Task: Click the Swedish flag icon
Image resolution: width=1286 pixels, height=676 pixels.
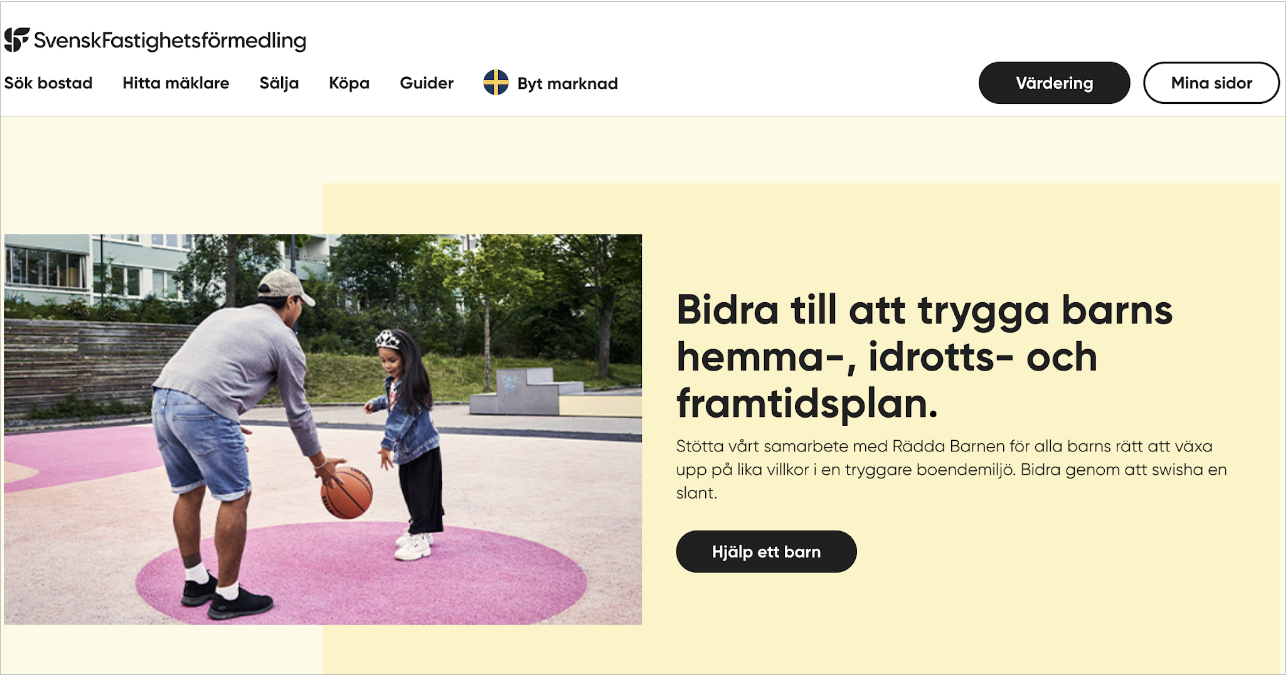Action: pyautogui.click(x=496, y=83)
